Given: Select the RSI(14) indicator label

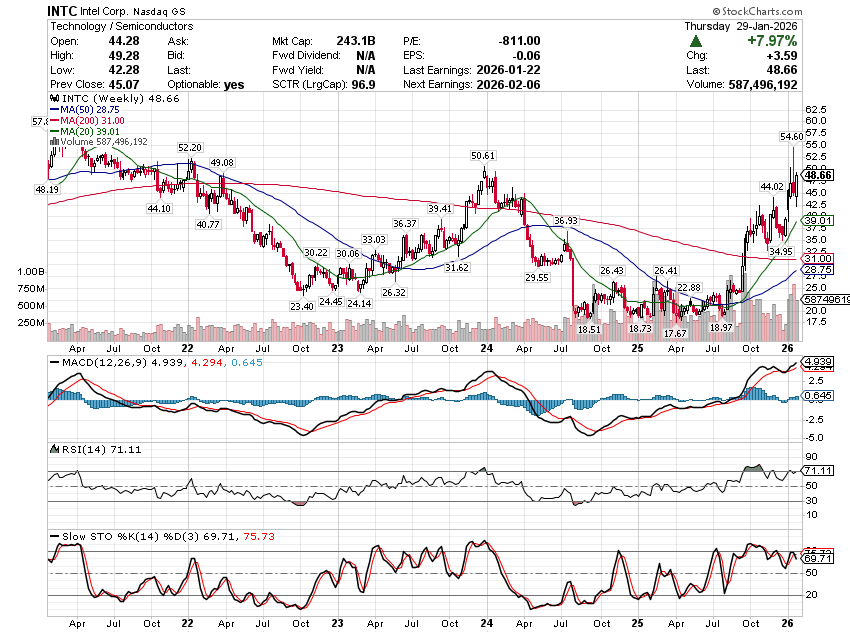Looking at the screenshot, I should [76, 449].
